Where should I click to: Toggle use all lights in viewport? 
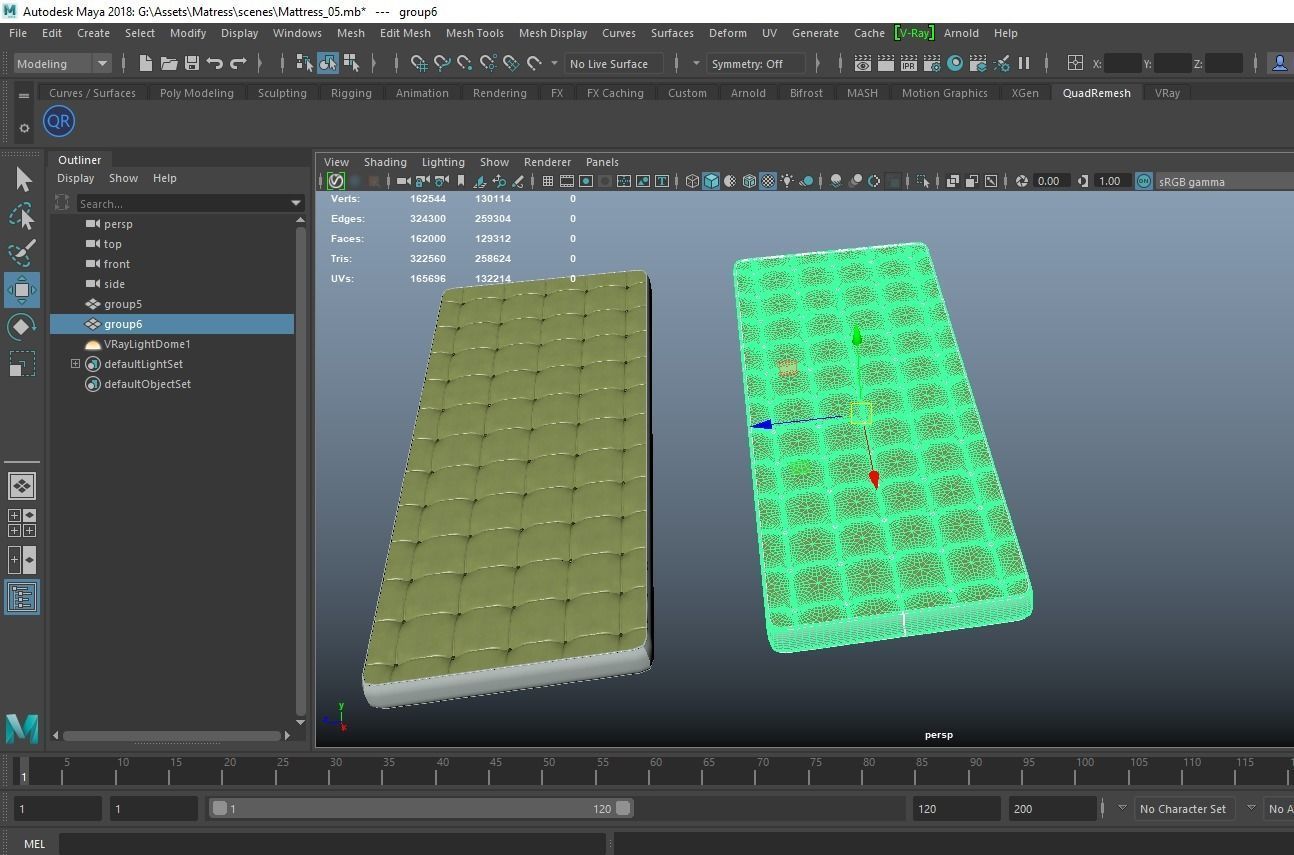787,181
